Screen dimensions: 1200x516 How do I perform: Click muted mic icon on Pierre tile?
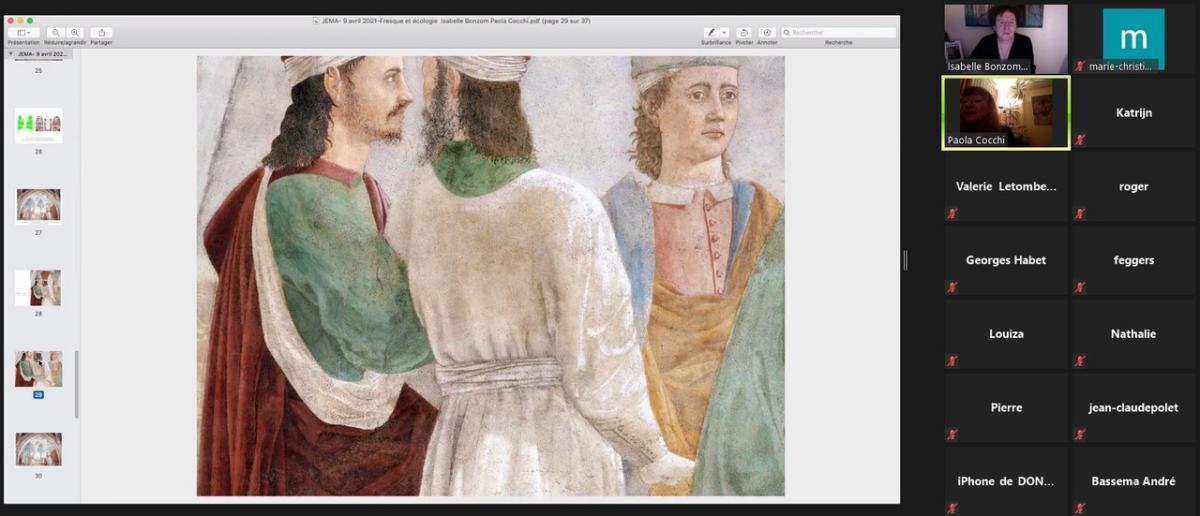952,435
